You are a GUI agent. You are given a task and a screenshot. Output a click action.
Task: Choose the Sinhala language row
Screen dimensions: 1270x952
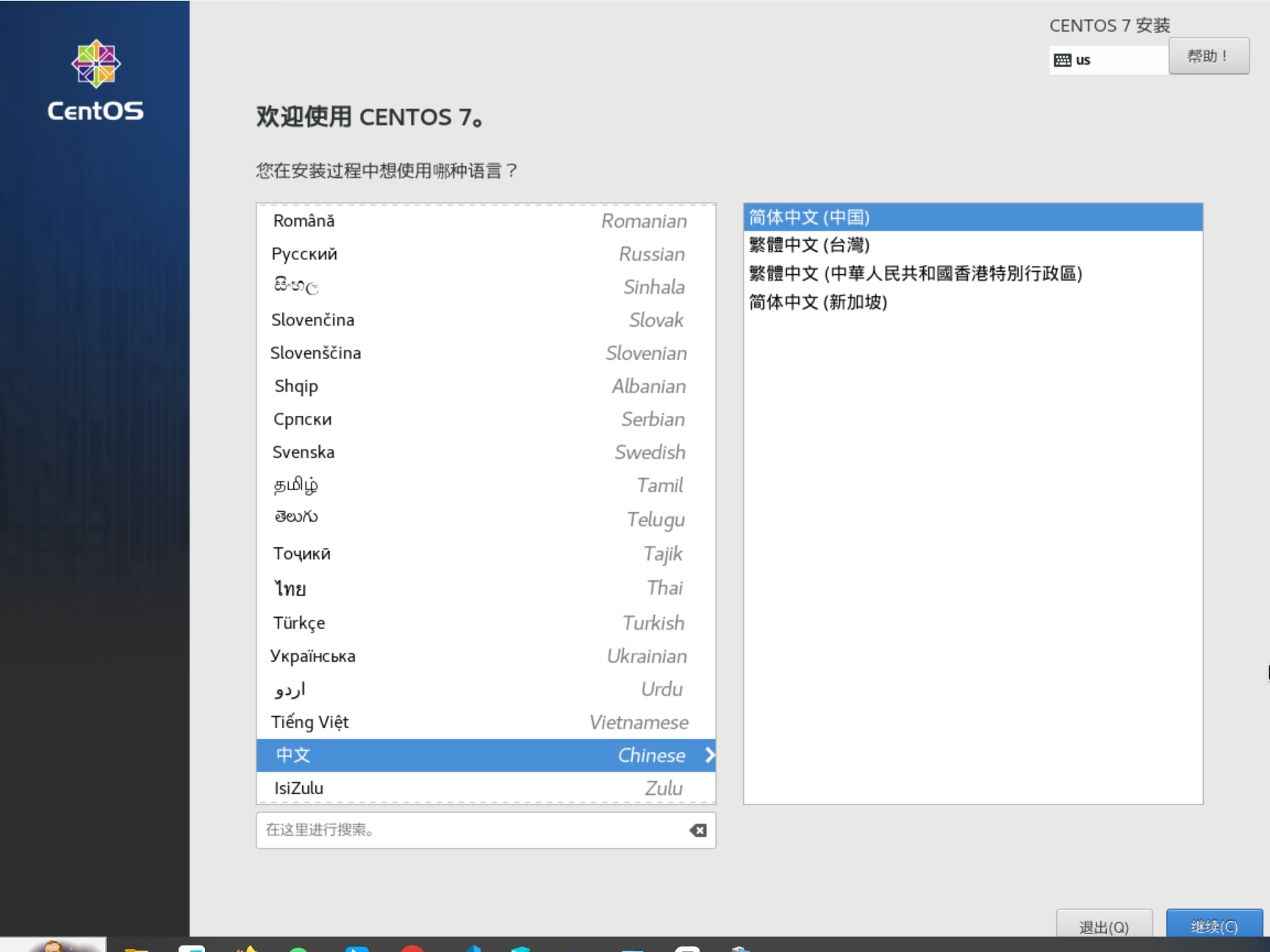click(486, 287)
